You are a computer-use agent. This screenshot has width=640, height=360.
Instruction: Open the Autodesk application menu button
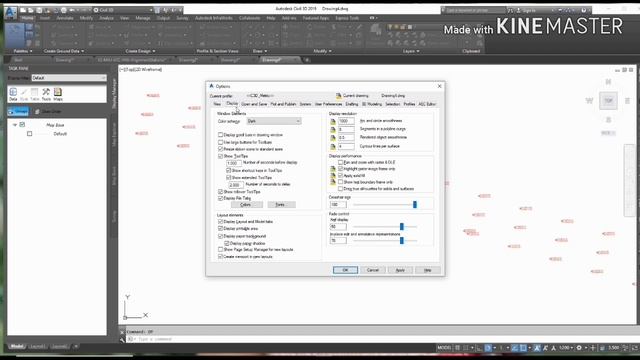point(10,13)
